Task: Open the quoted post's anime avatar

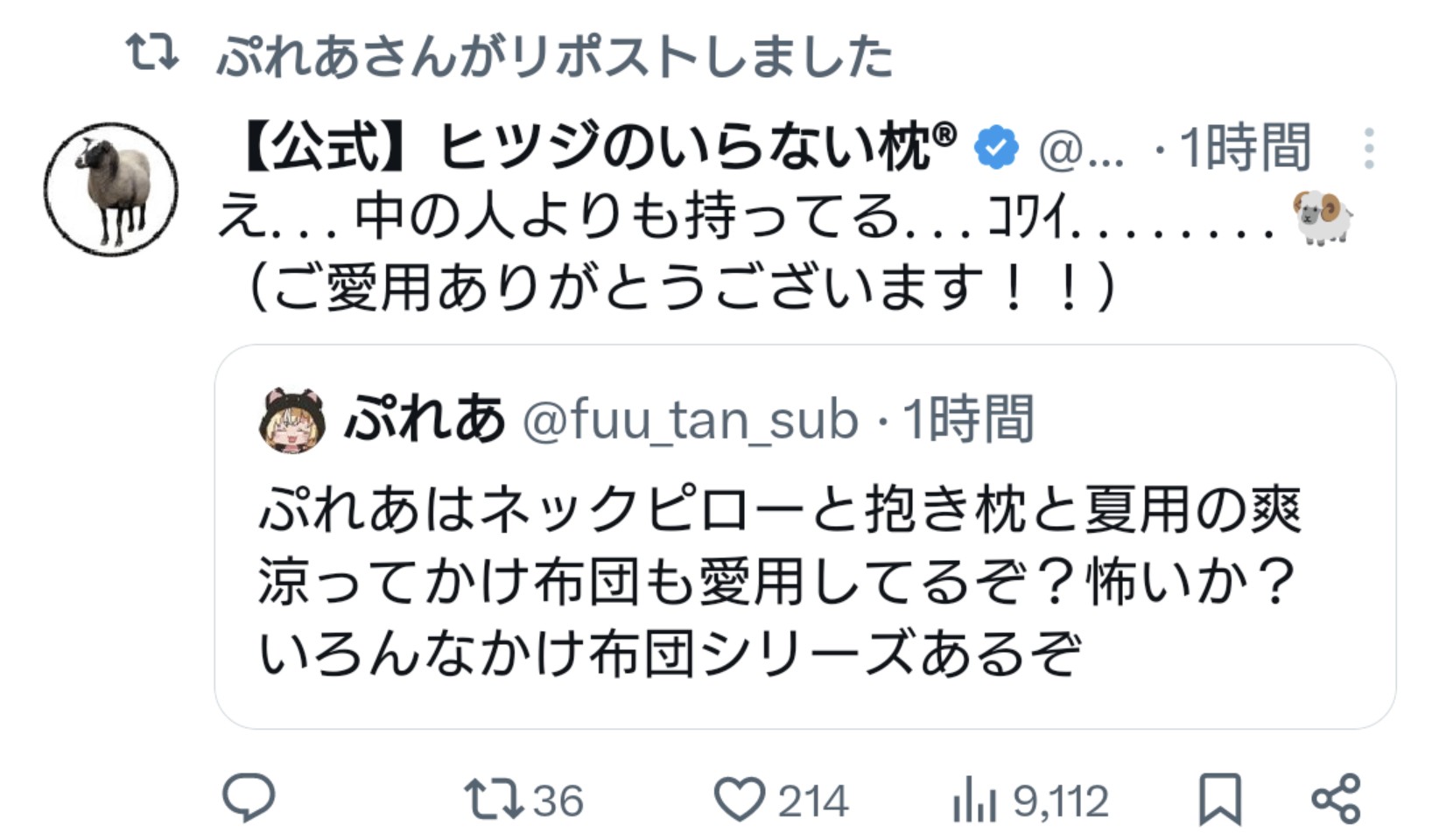Action: tap(292, 420)
